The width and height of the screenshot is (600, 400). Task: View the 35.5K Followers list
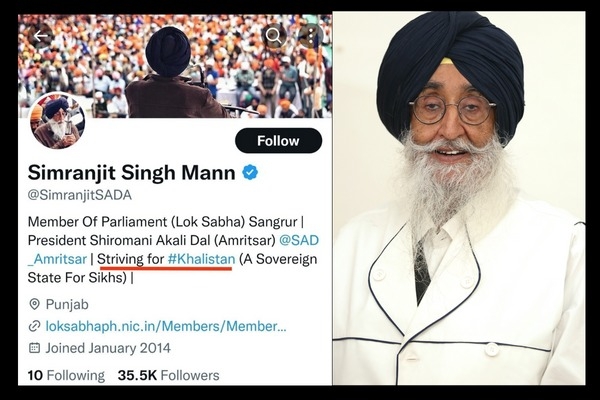point(168,375)
